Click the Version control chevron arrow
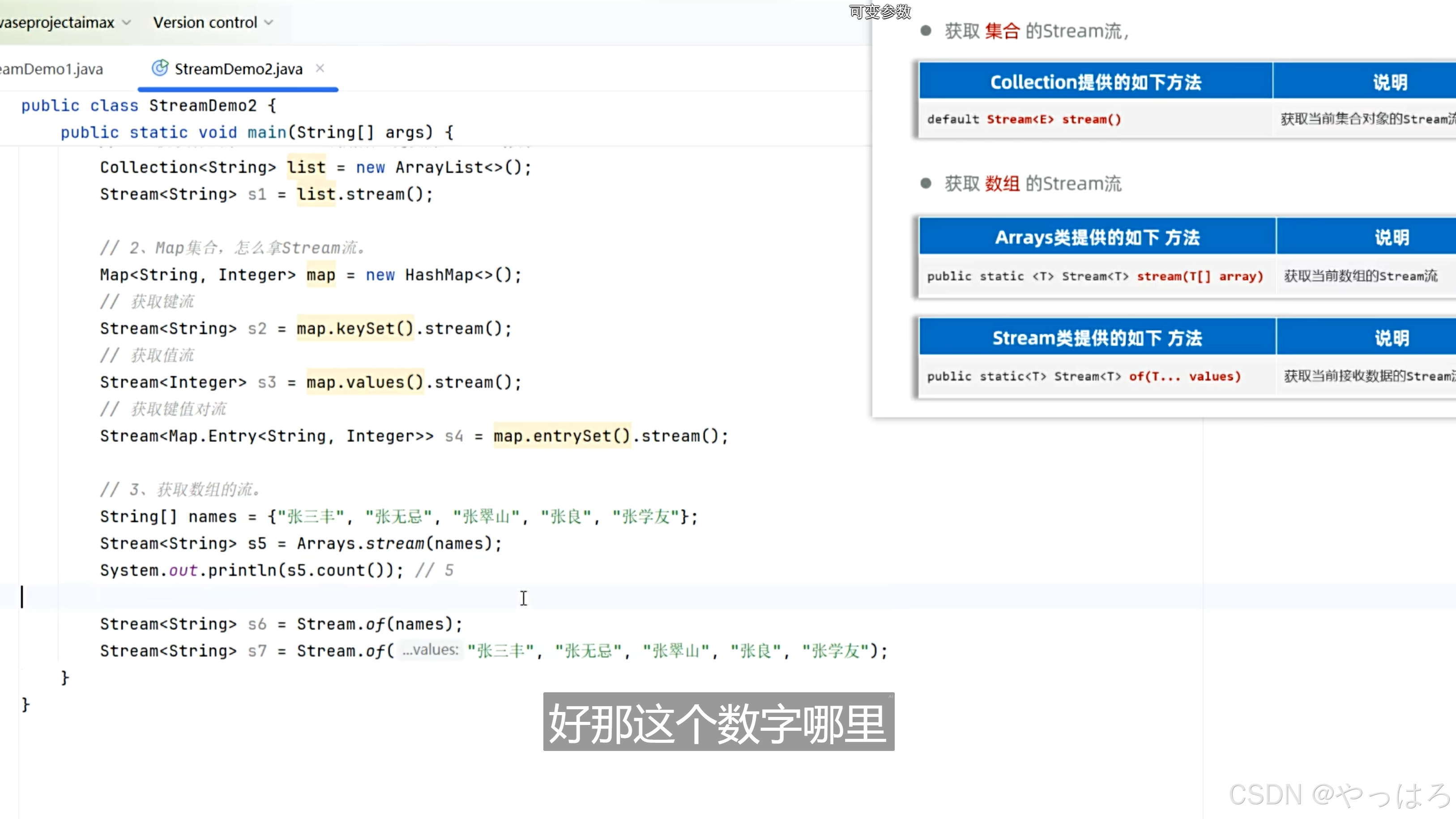 pos(269,23)
